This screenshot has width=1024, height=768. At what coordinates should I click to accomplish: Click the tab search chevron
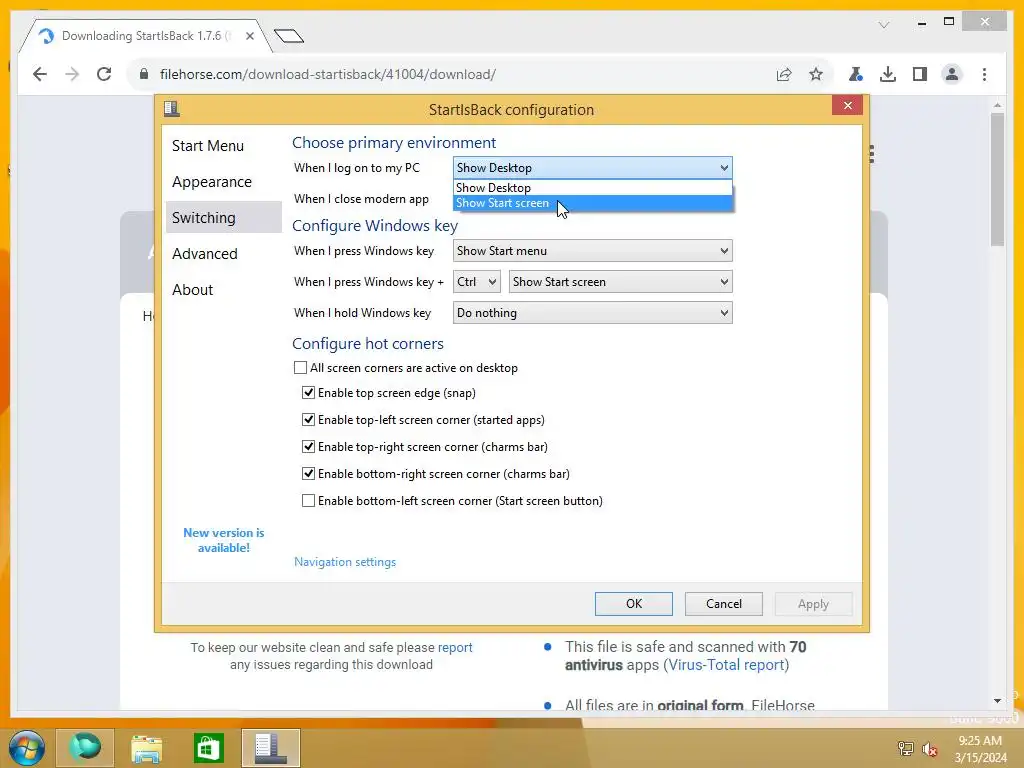click(884, 25)
